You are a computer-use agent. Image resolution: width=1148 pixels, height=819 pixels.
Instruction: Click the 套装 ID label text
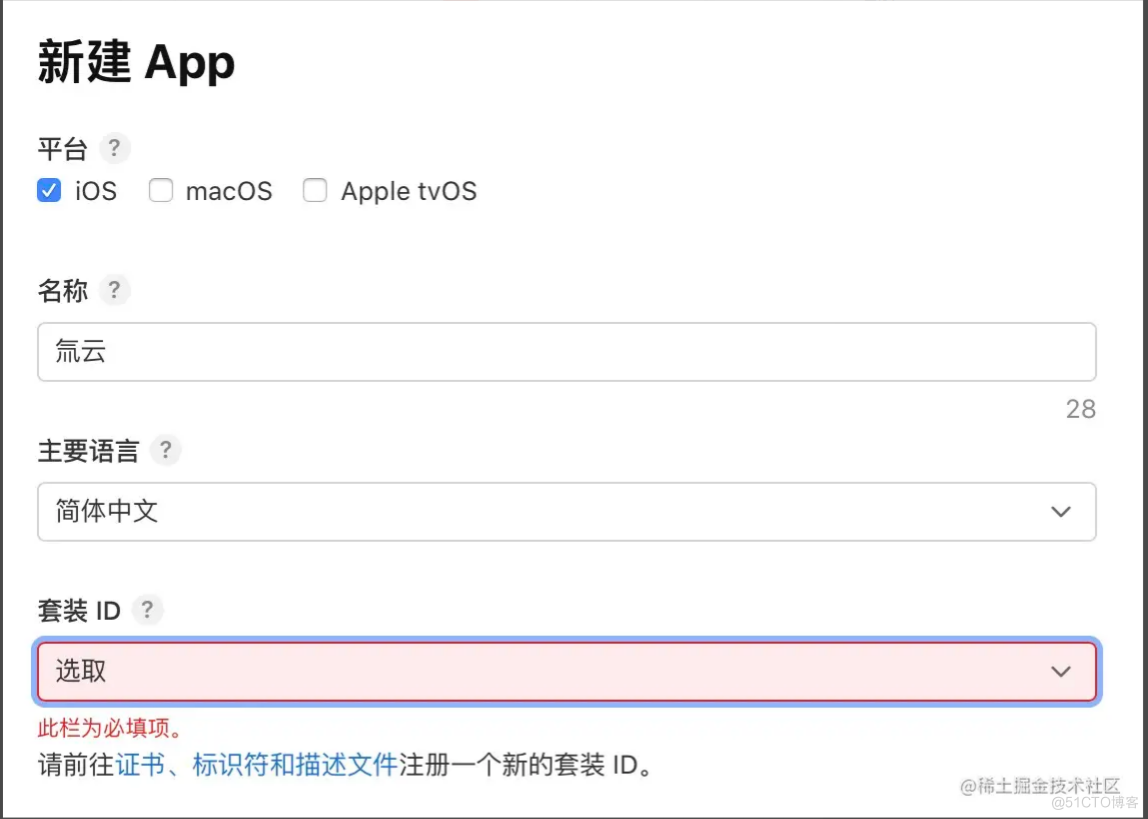pyautogui.click(x=79, y=610)
